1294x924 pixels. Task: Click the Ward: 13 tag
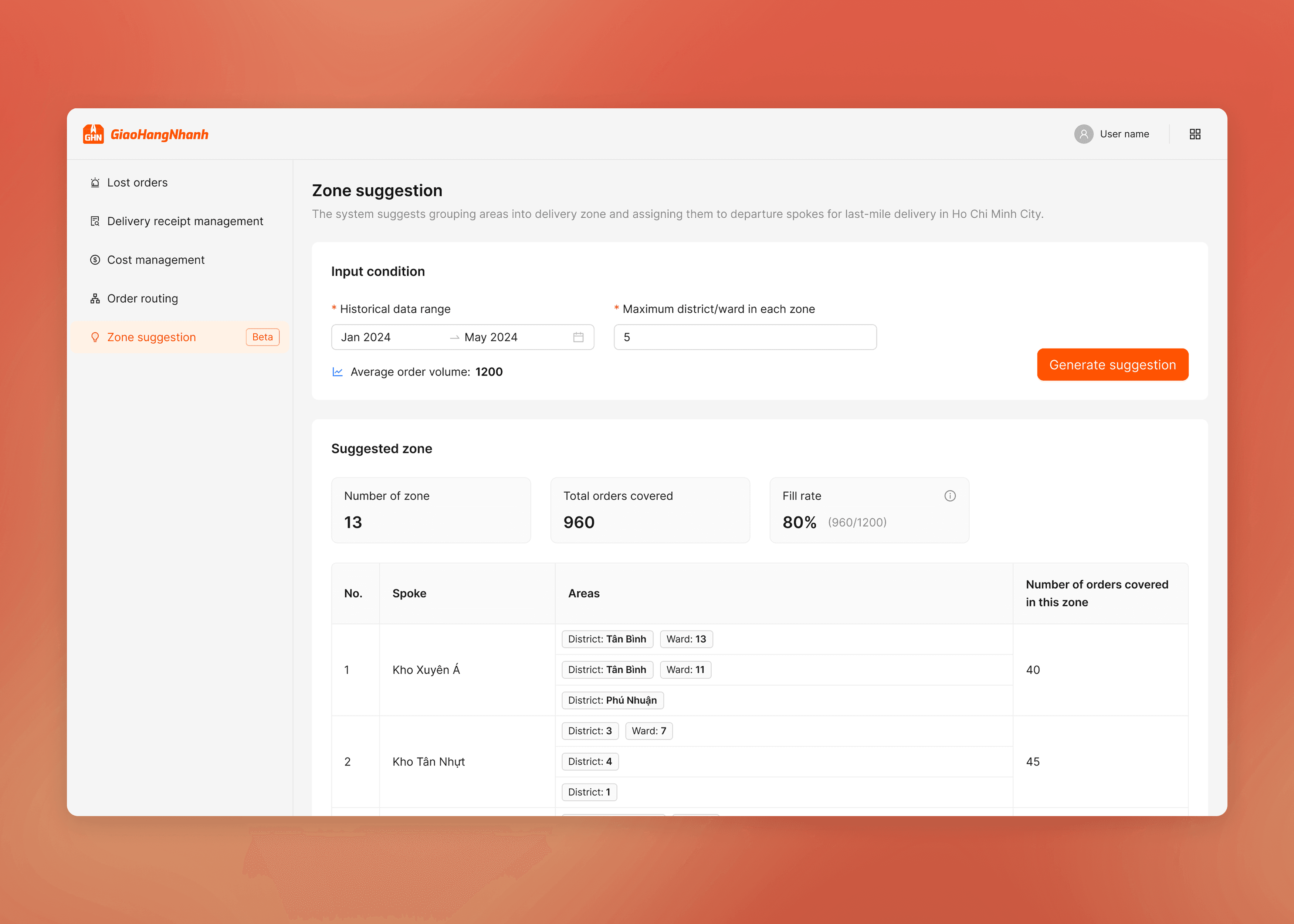tap(686, 639)
